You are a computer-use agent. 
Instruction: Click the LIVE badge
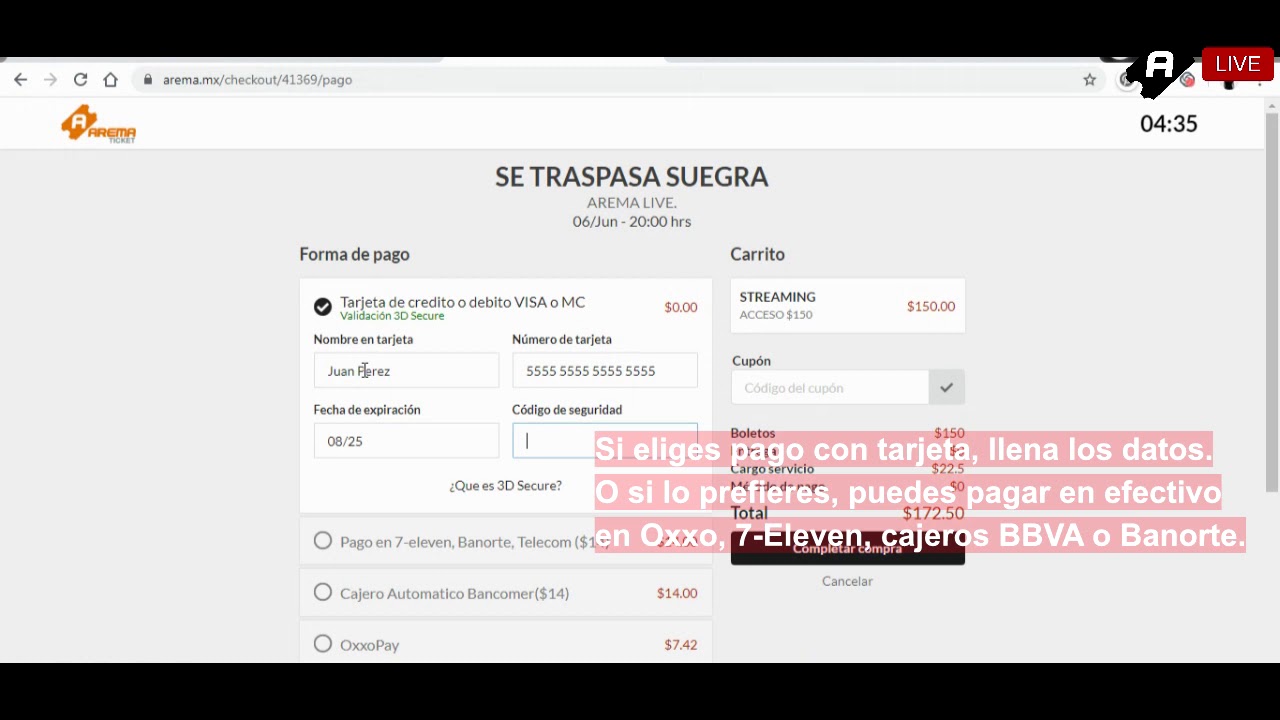(x=1237, y=64)
